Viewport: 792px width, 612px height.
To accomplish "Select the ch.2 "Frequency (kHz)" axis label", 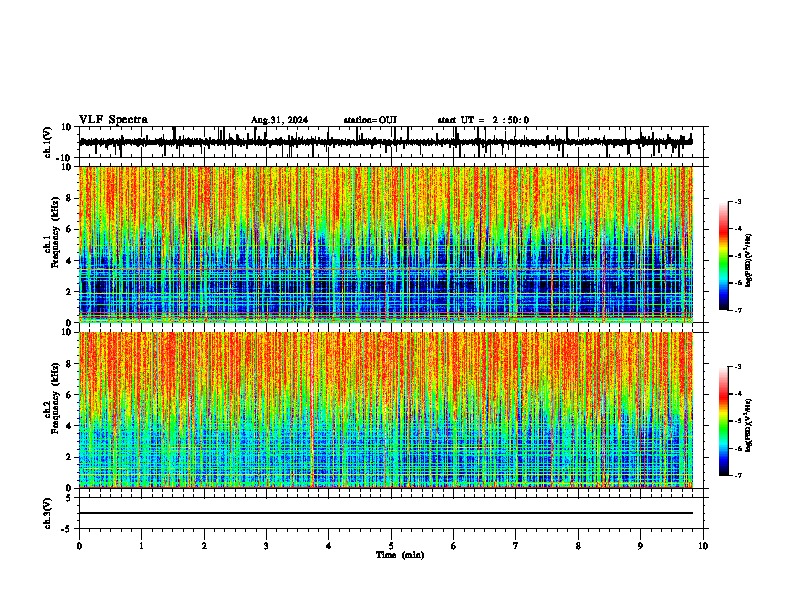I will pos(56,398).
